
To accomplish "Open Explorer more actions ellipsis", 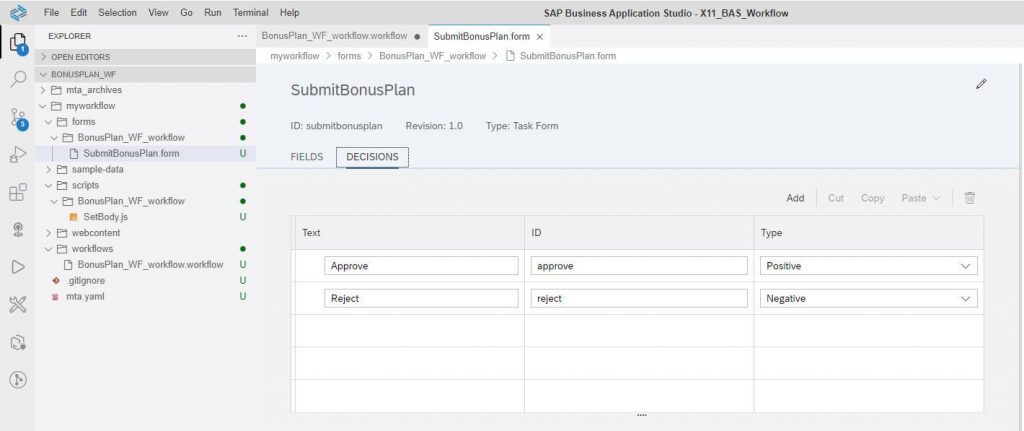I will click(x=242, y=36).
